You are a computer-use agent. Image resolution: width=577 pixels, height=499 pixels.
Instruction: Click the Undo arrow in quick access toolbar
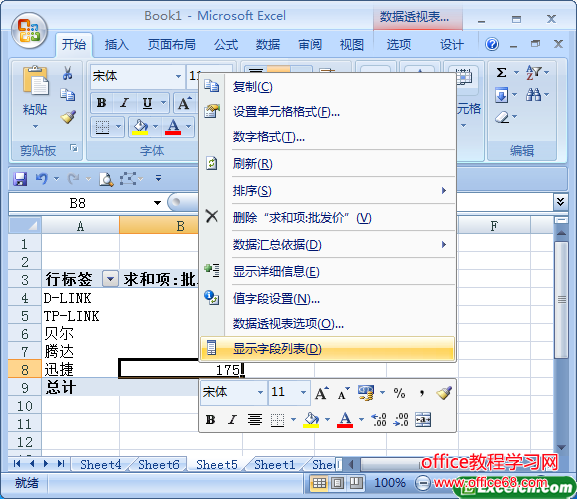point(42,179)
